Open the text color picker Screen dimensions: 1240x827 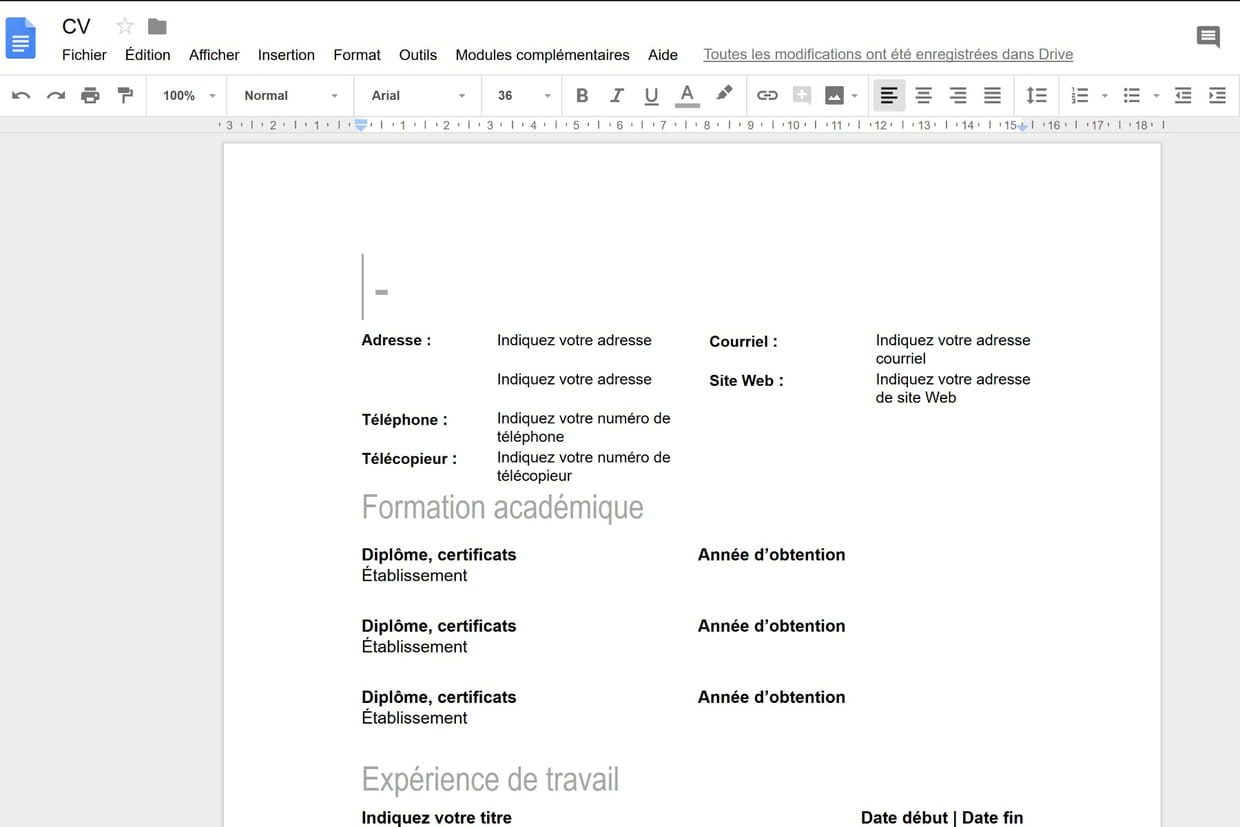[x=687, y=96]
